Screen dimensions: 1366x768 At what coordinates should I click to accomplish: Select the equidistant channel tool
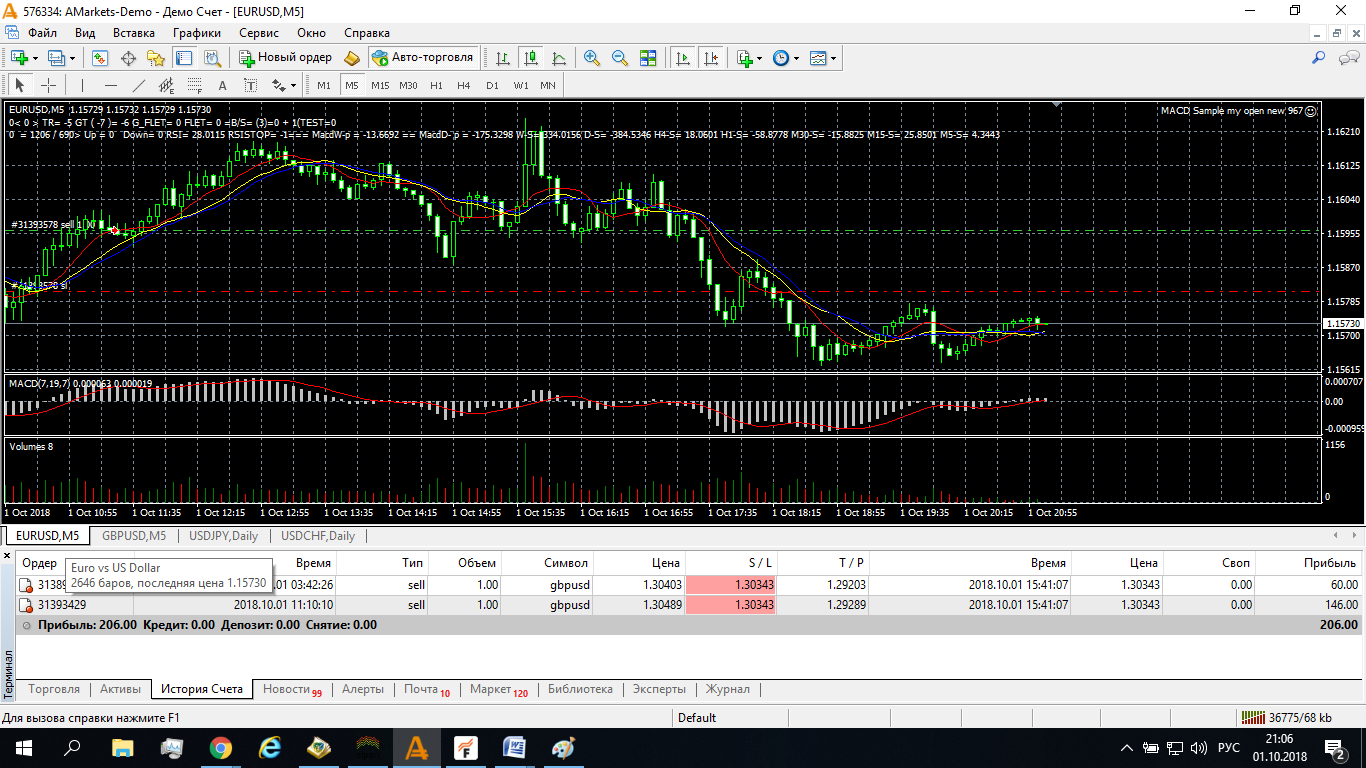(167, 85)
